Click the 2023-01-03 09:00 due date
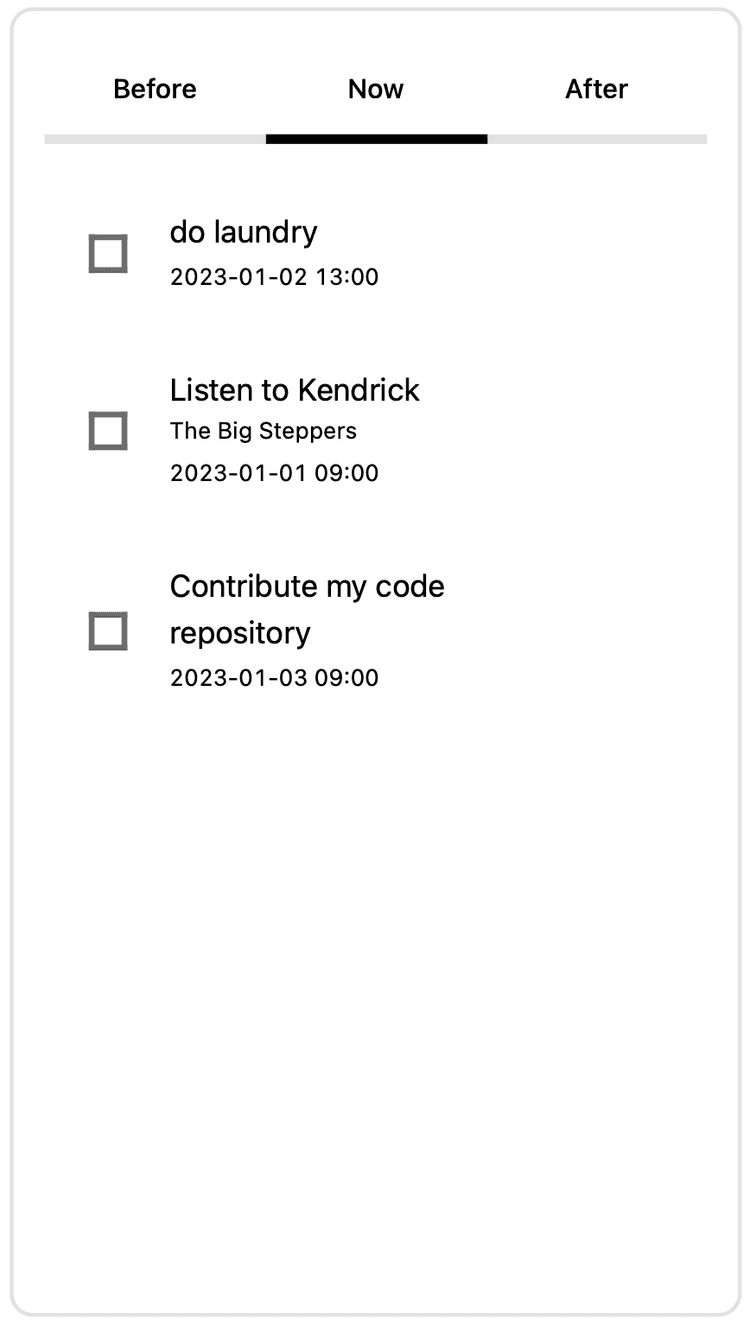The width and height of the screenshot is (750, 1325). [274, 678]
